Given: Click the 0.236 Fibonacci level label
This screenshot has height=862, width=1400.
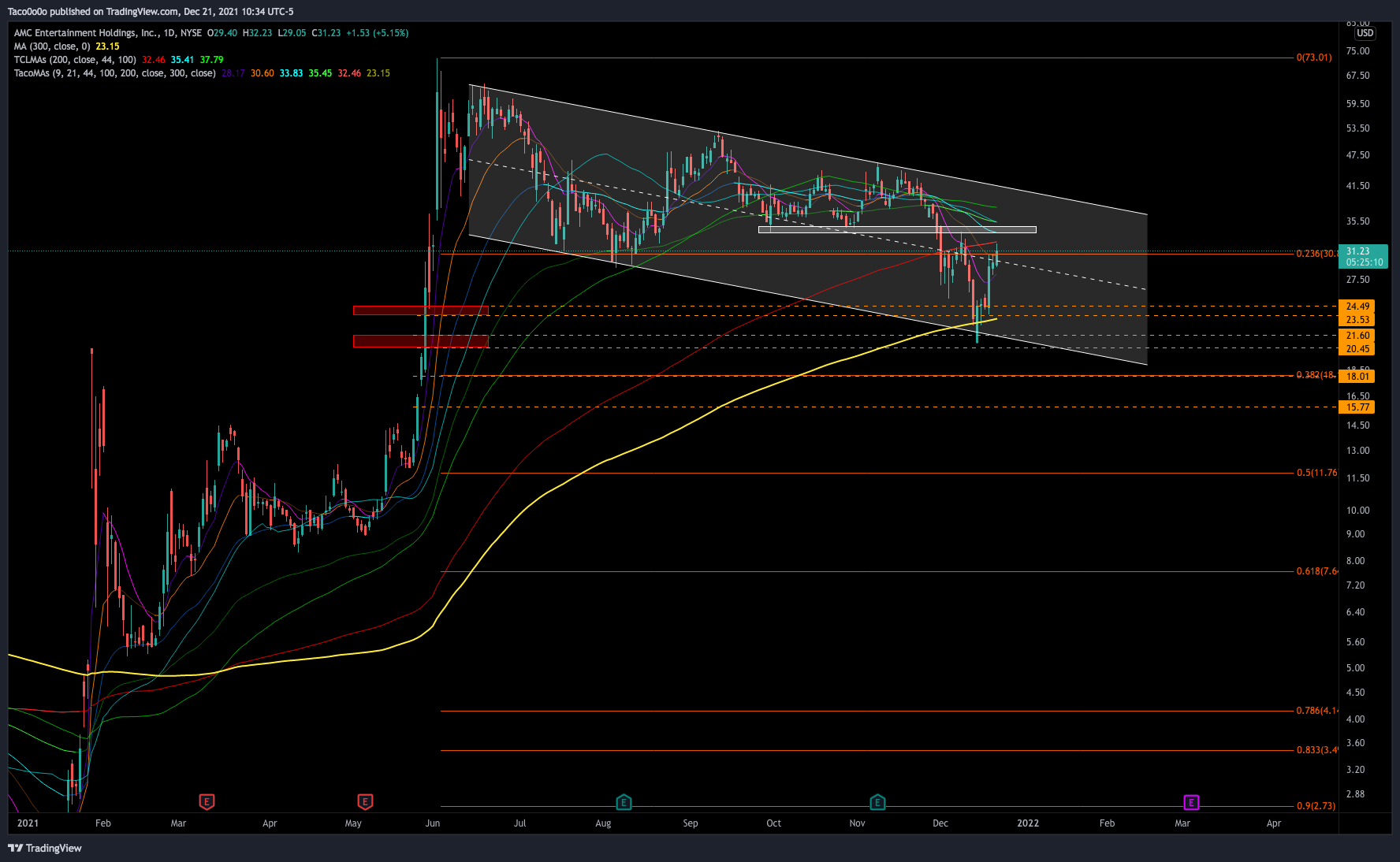Looking at the screenshot, I should [1316, 254].
